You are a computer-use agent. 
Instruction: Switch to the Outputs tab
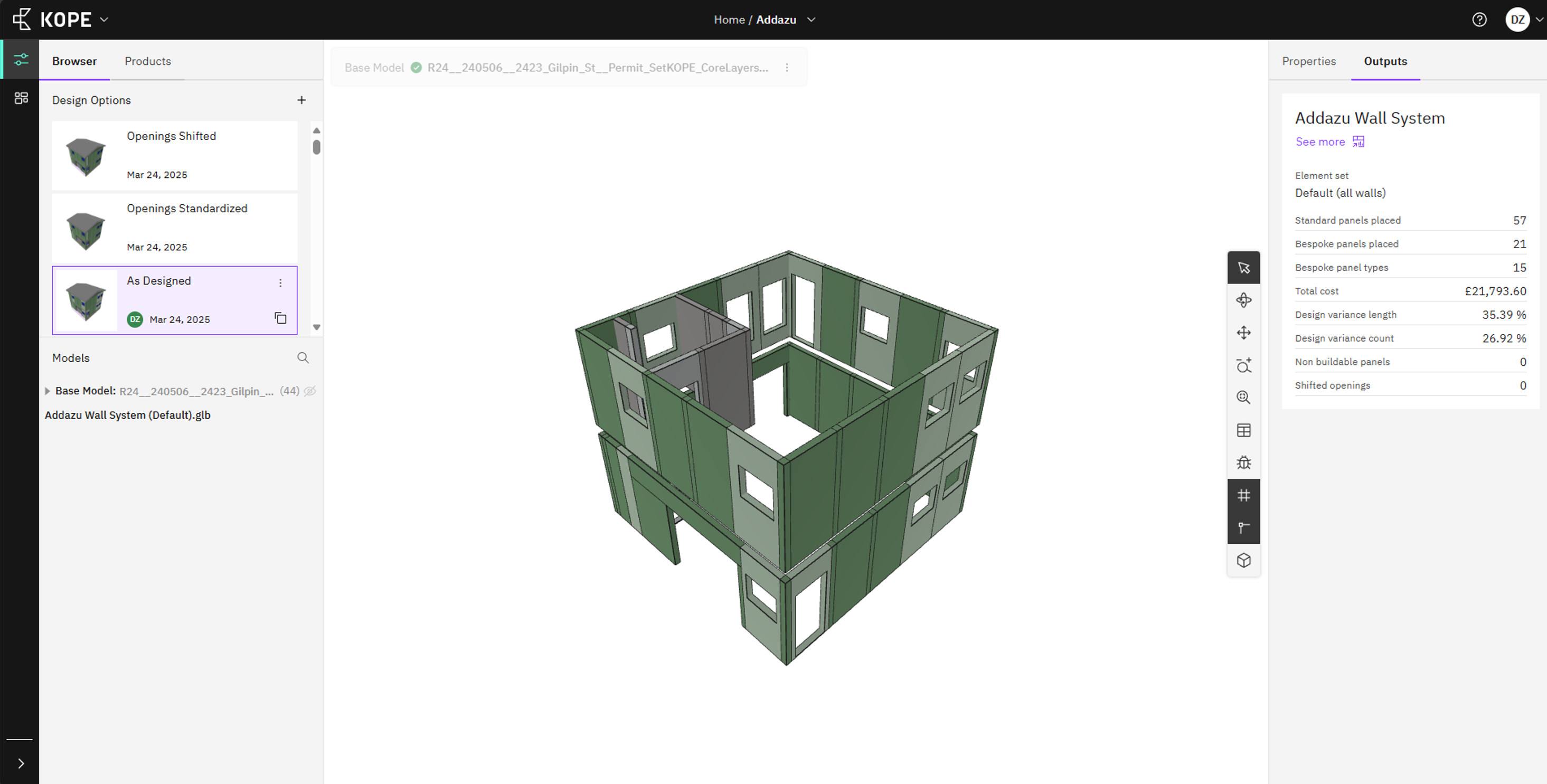click(x=1385, y=61)
